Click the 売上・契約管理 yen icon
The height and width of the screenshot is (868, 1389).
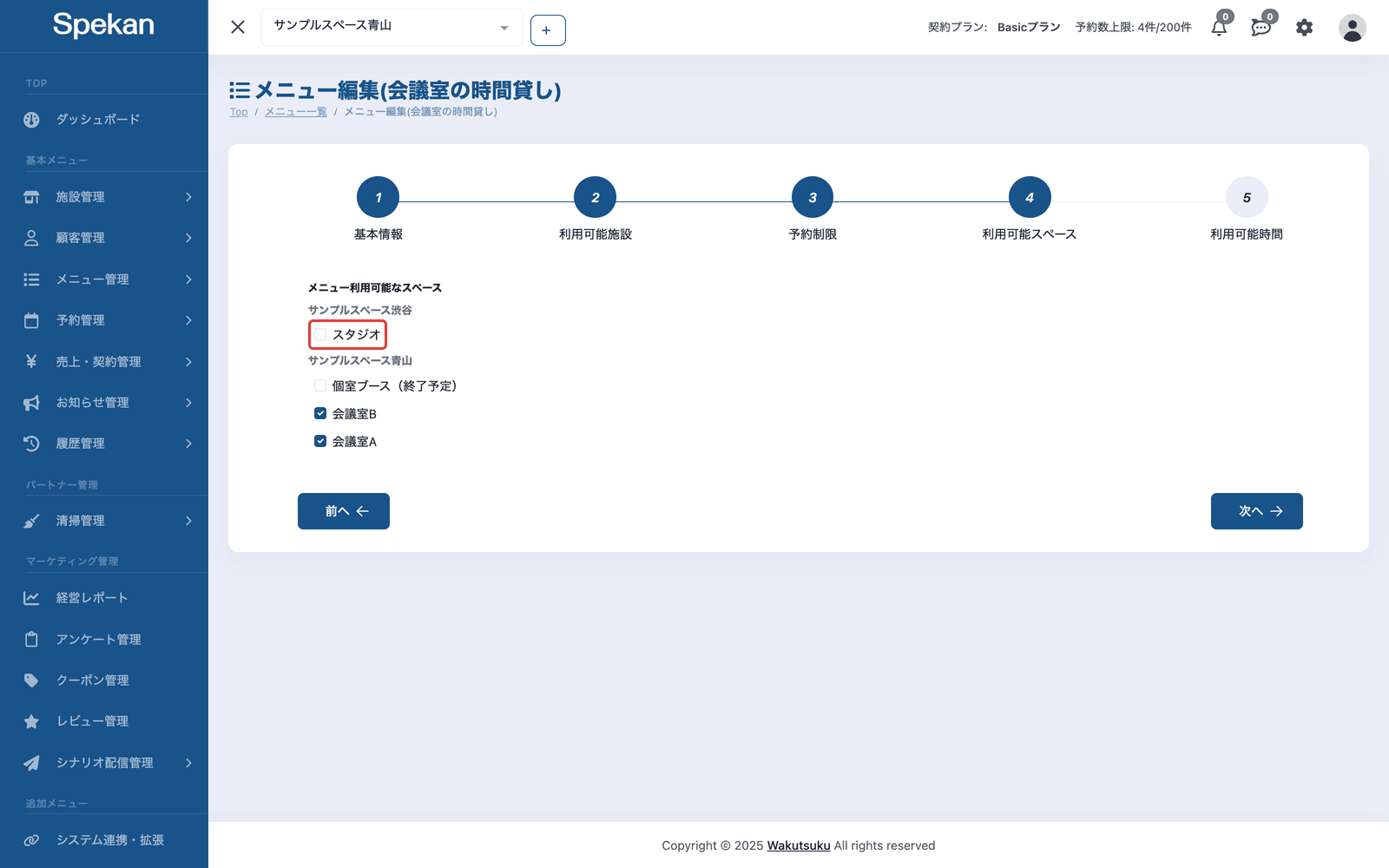tap(31, 361)
